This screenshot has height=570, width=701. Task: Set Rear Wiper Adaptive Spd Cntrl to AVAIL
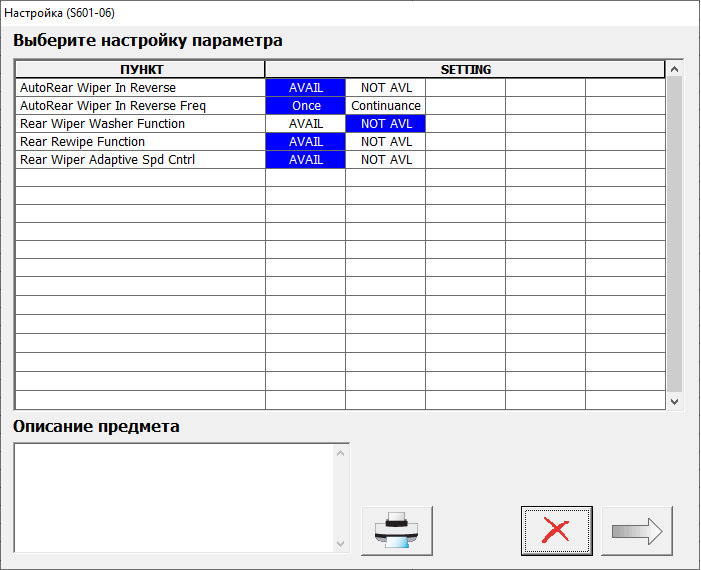[305, 160]
